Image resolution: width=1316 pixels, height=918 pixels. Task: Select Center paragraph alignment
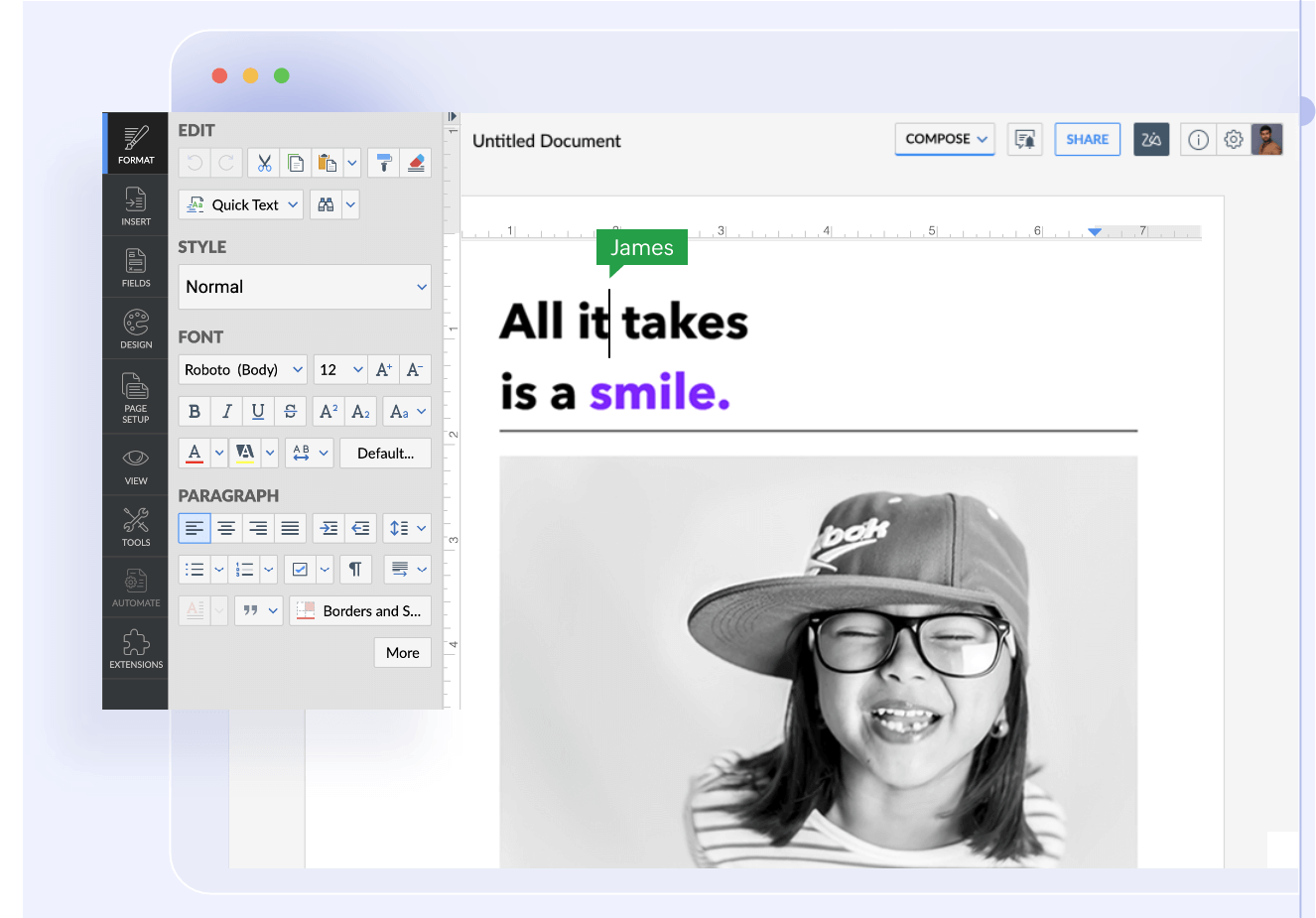pyautogui.click(x=226, y=528)
